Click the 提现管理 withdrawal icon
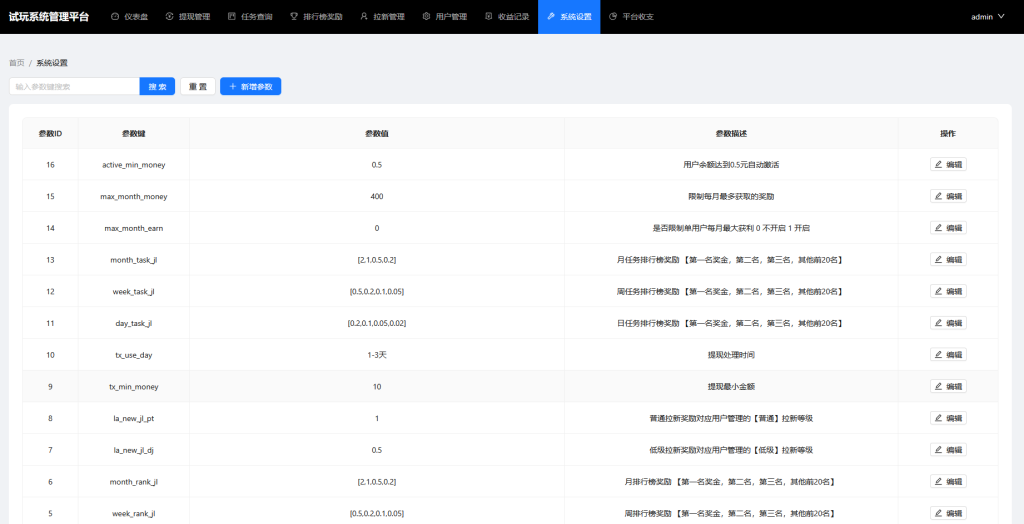The height and width of the screenshot is (524, 1024). (169, 17)
